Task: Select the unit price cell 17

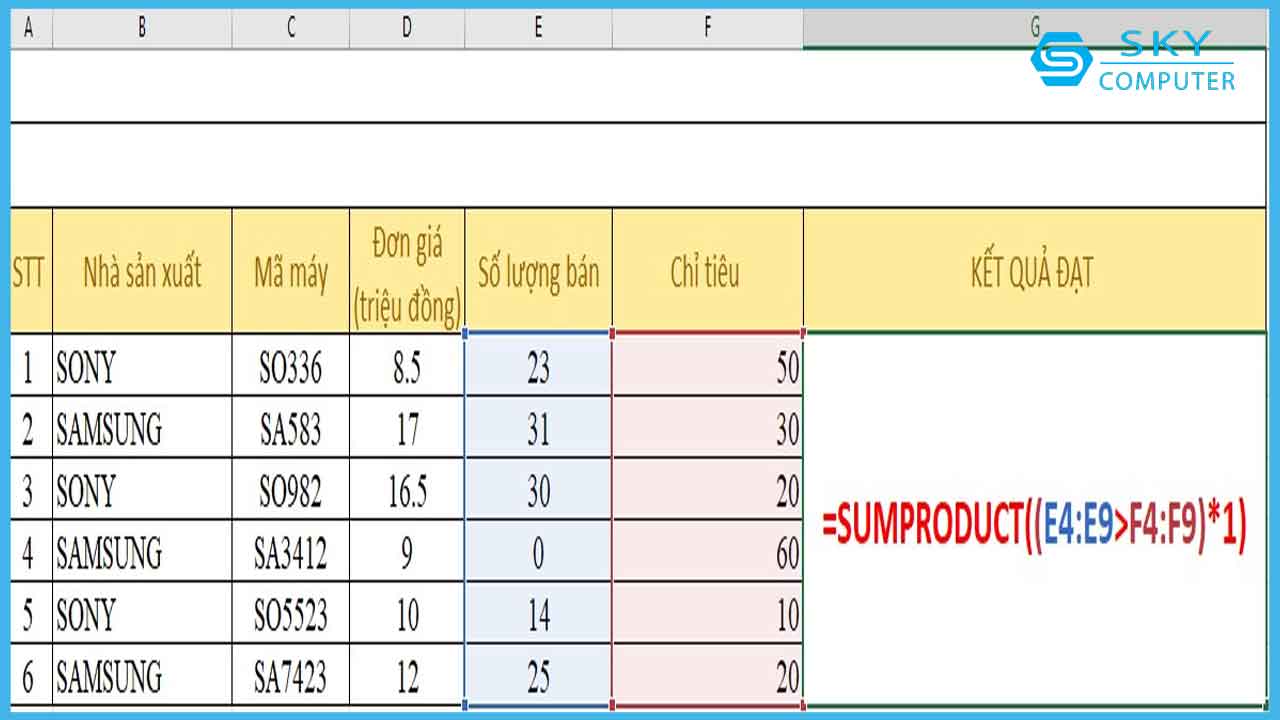Action: [x=407, y=427]
